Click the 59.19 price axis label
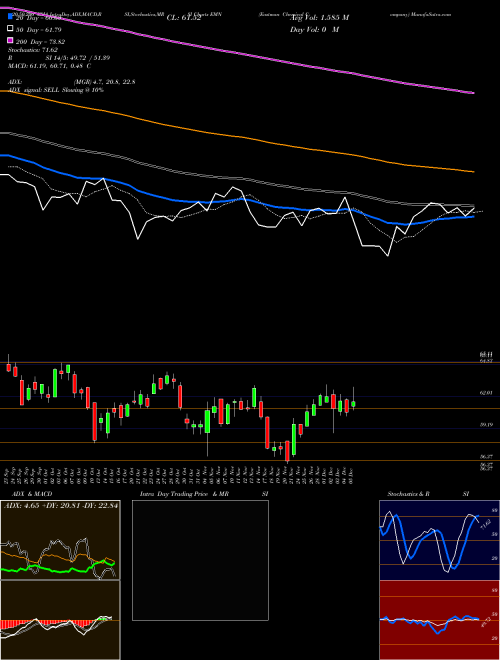The image size is (500, 660). (486, 425)
